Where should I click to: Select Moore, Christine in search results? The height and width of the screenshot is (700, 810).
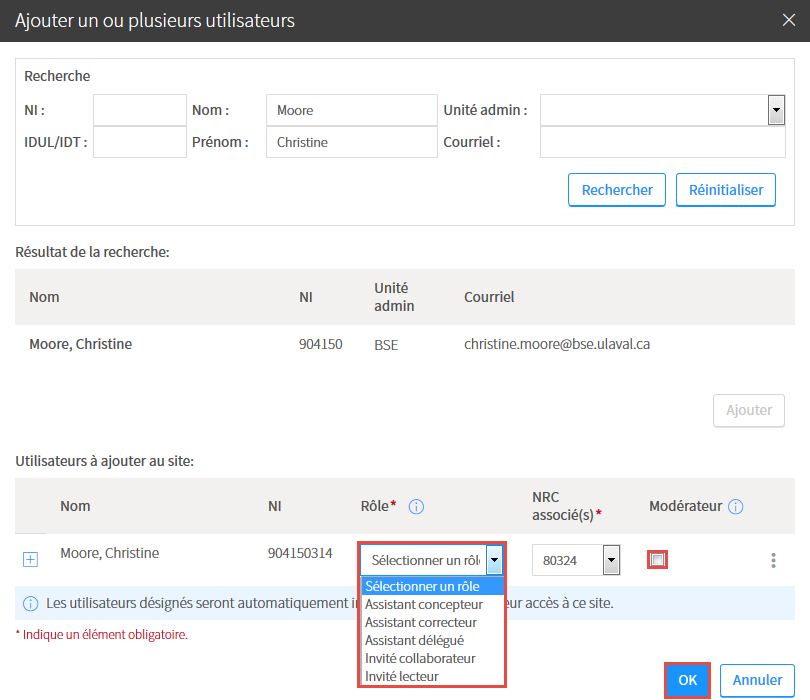pos(81,345)
